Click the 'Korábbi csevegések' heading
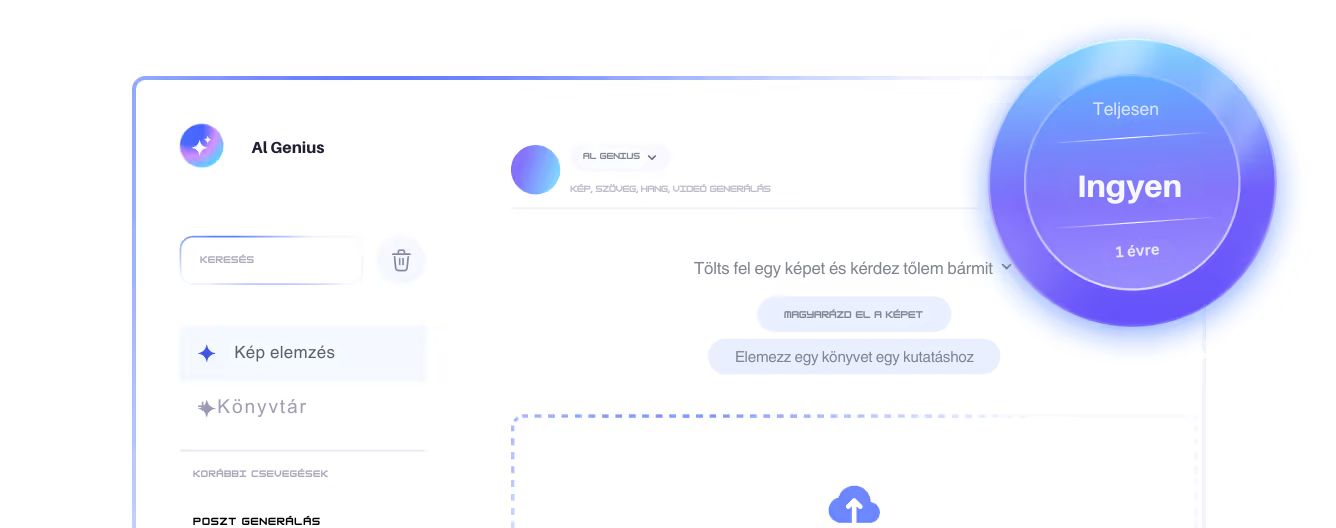This screenshot has height=528, width=1336. click(260, 473)
